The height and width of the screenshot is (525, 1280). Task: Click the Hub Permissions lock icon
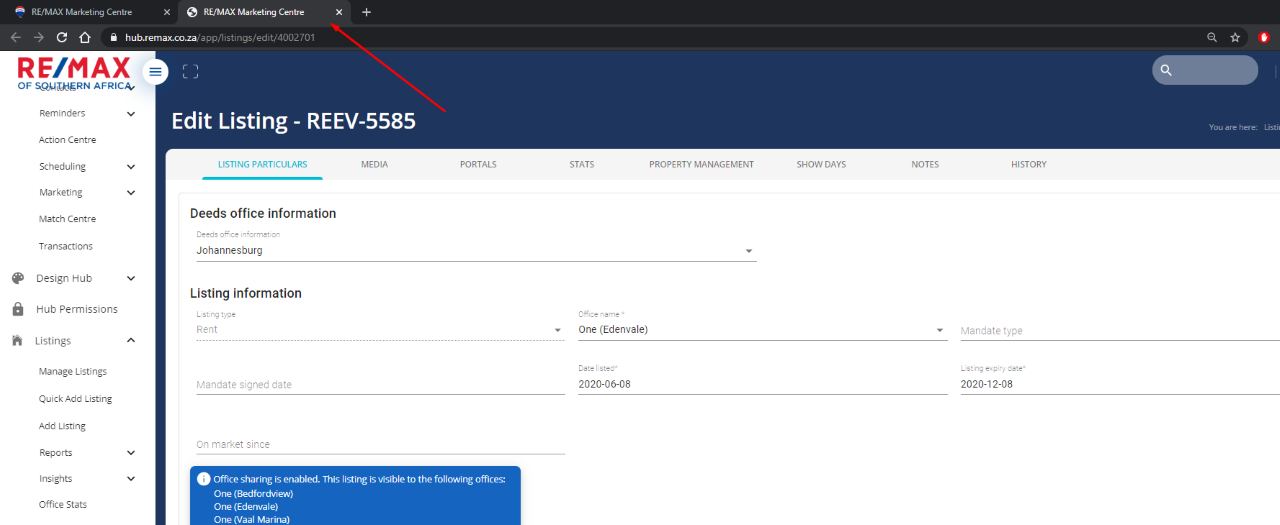tap(18, 309)
